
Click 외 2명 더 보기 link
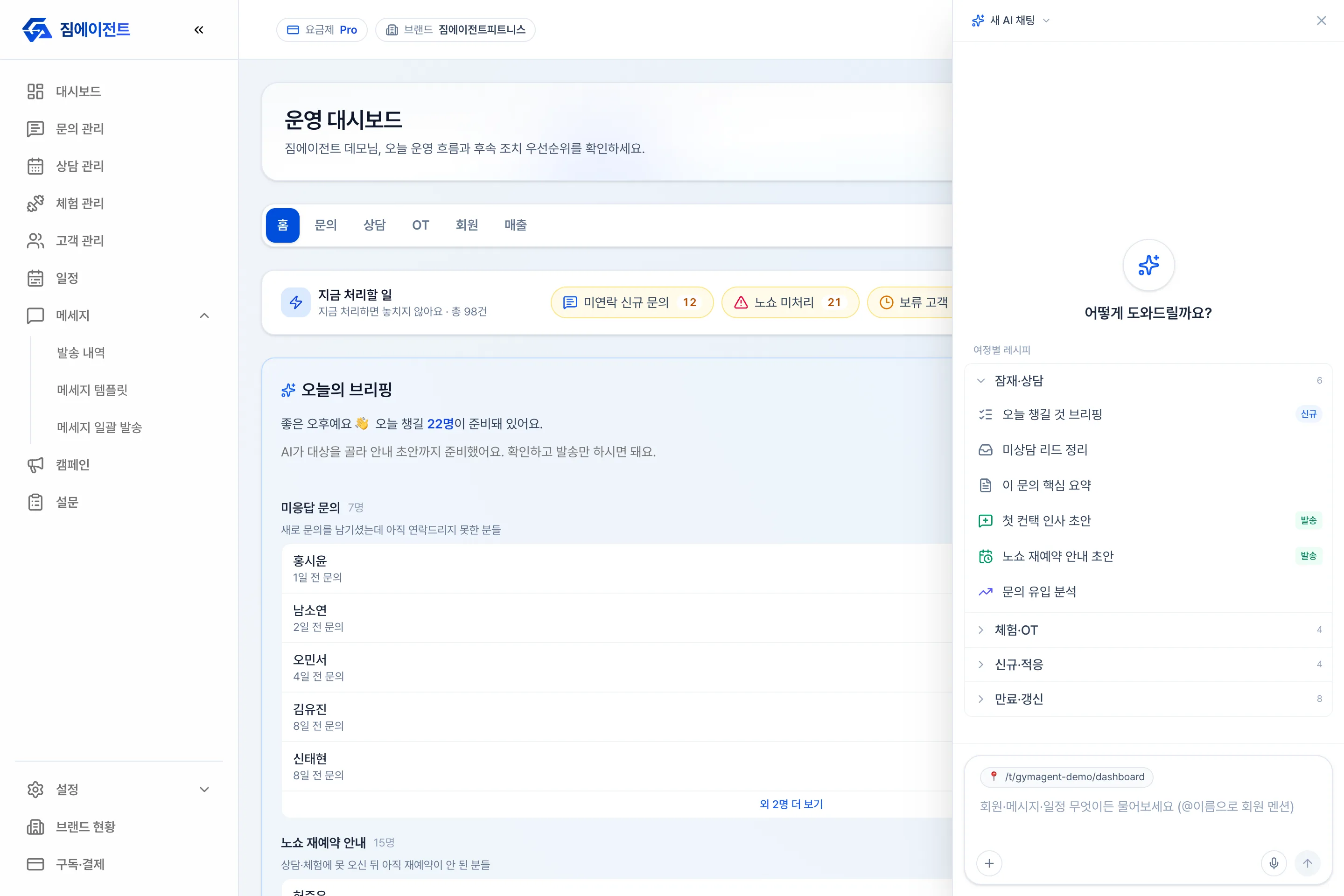(x=791, y=805)
